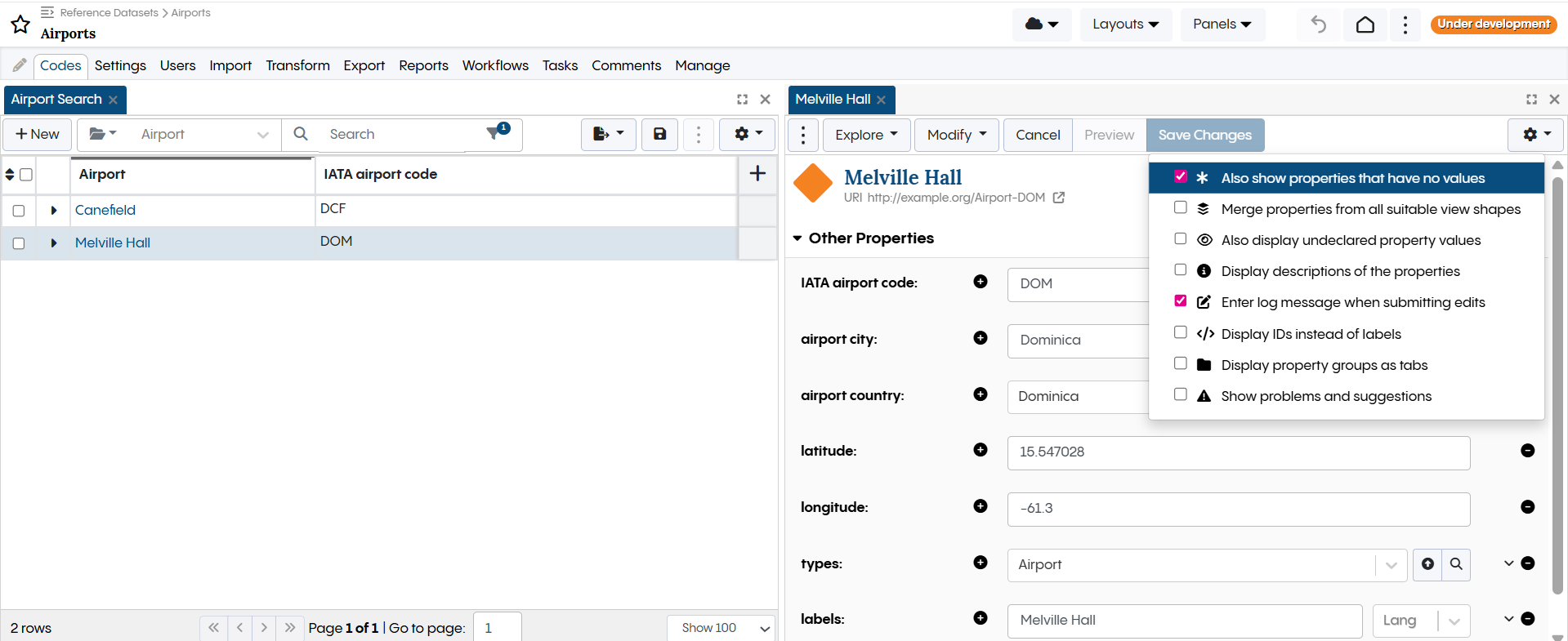This screenshot has height=641, width=1568.
Task: Click the Go to page input field
Action: 497,627
